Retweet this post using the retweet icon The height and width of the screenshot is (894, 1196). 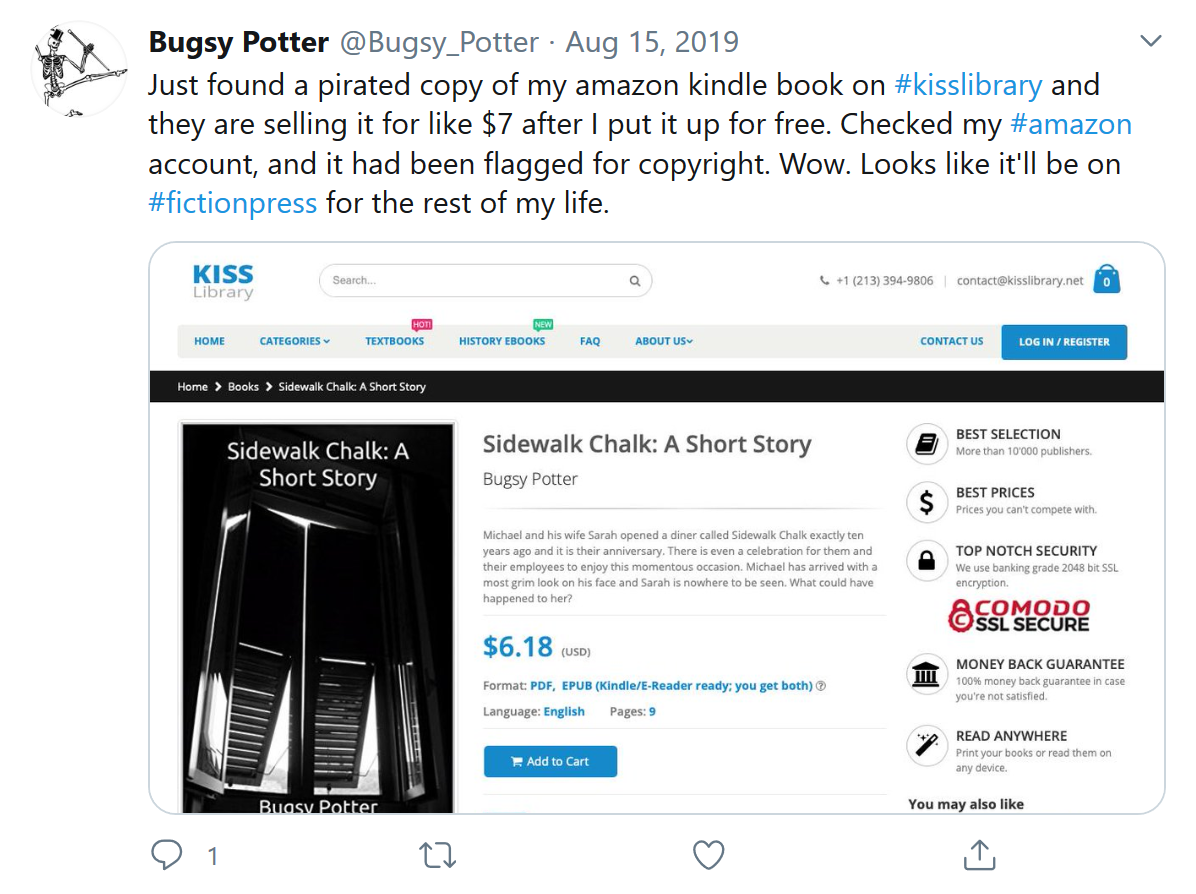(x=436, y=855)
